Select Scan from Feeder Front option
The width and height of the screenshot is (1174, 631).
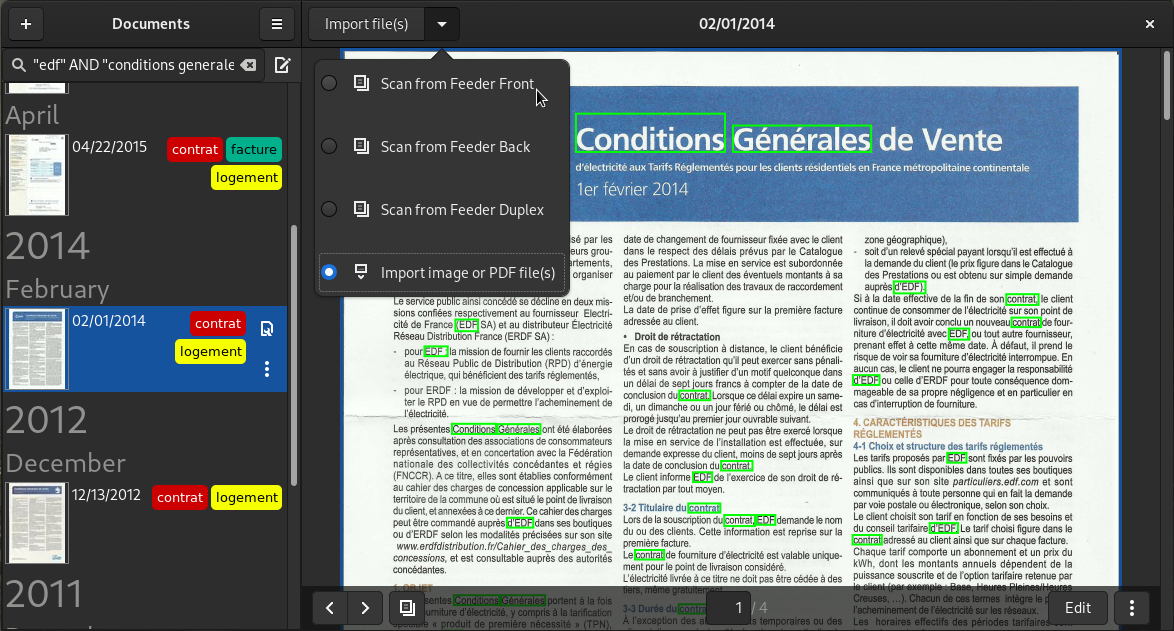tap(457, 84)
